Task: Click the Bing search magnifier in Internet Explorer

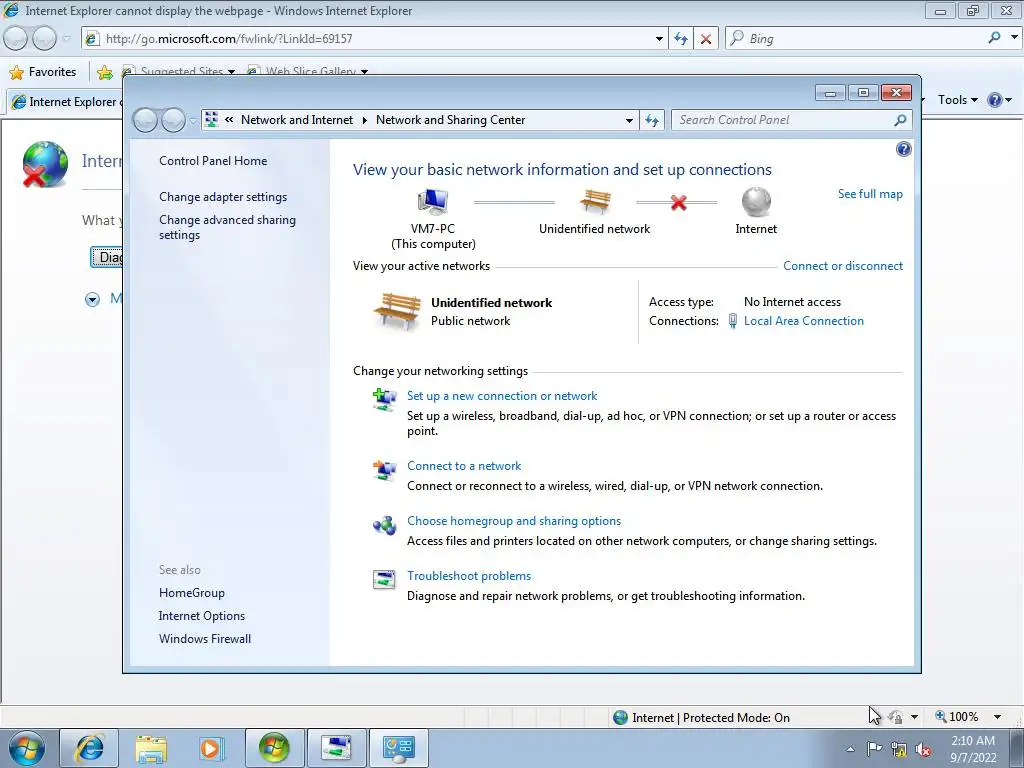Action: [x=995, y=38]
